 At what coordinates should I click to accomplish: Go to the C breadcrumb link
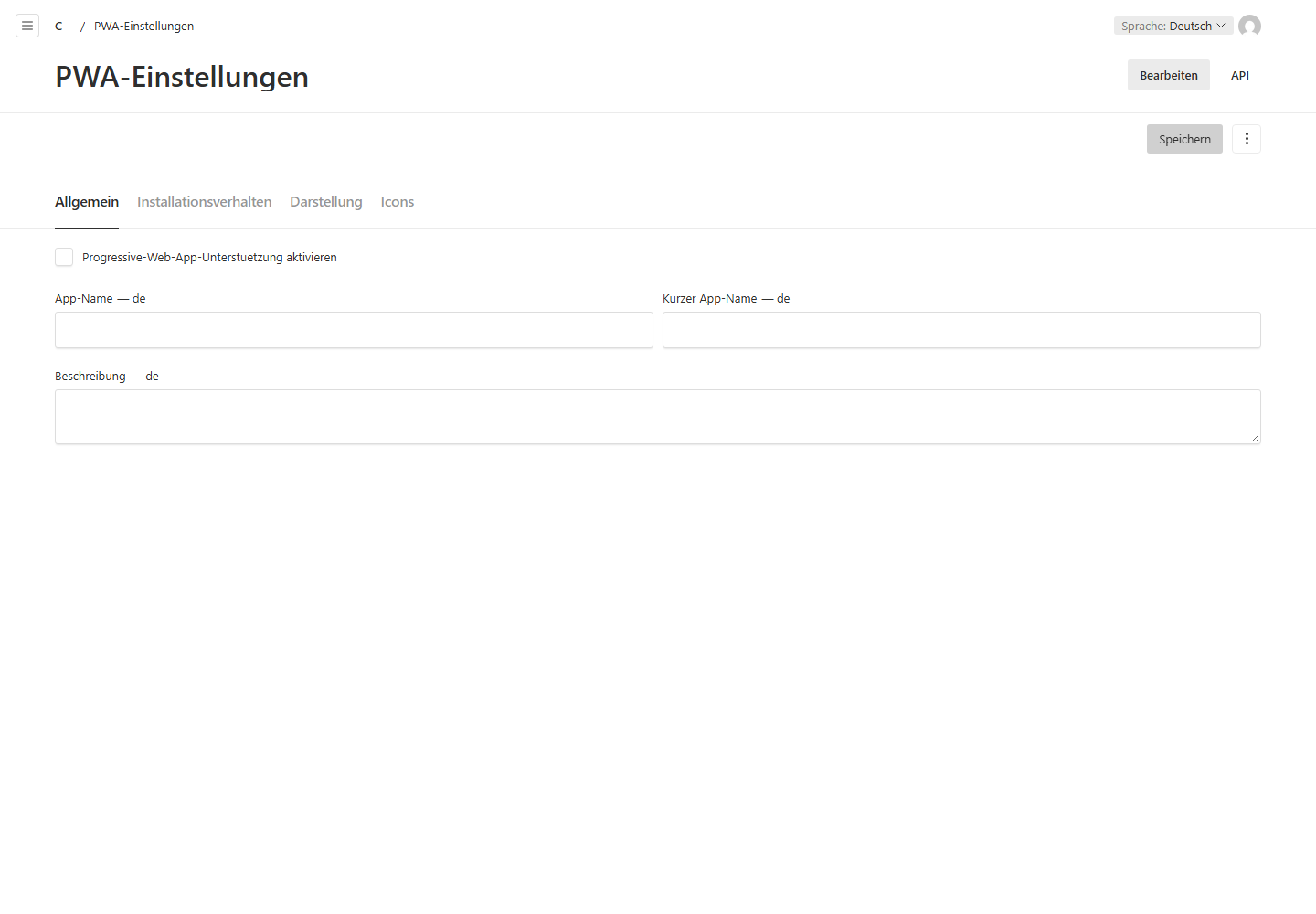[58, 26]
